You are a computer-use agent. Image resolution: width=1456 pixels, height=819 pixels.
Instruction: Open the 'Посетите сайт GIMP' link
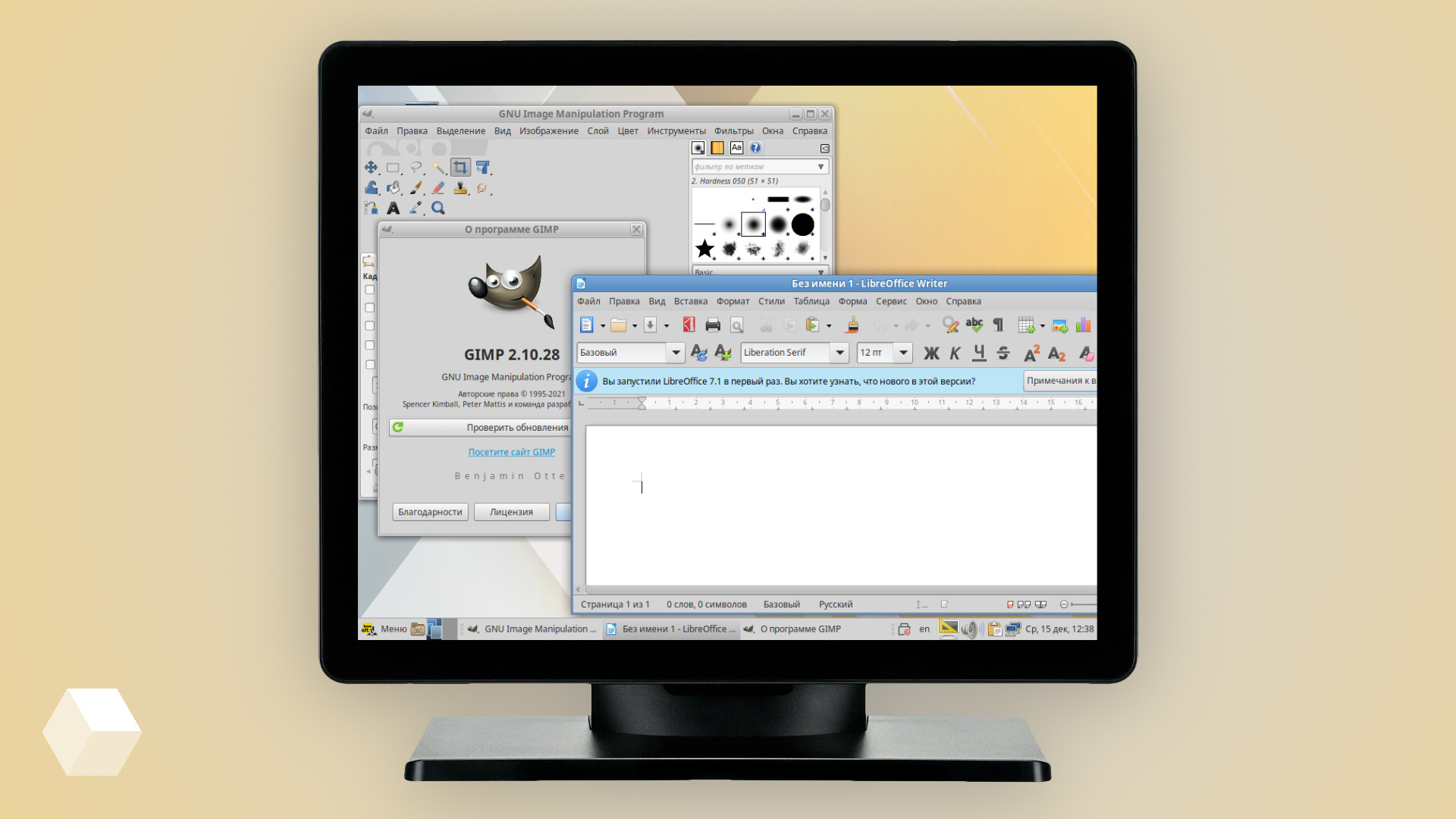coord(511,452)
